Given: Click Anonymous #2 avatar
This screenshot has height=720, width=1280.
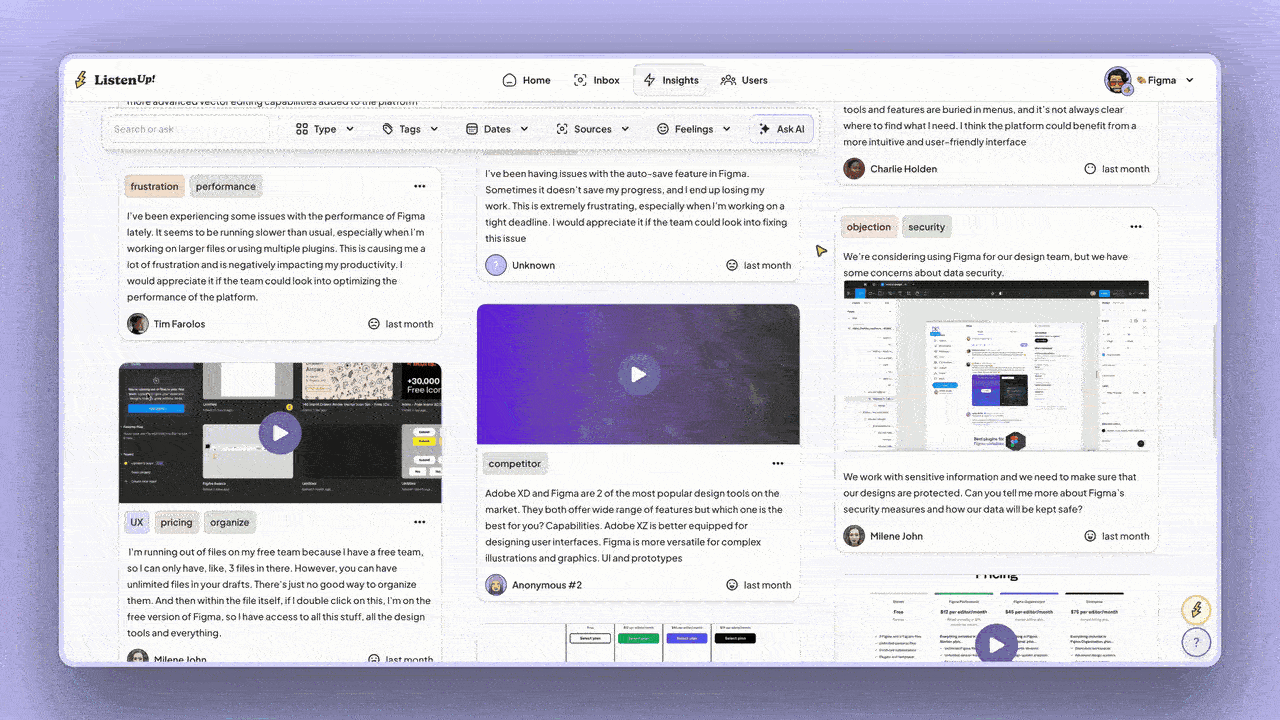Looking at the screenshot, I should pos(496,585).
